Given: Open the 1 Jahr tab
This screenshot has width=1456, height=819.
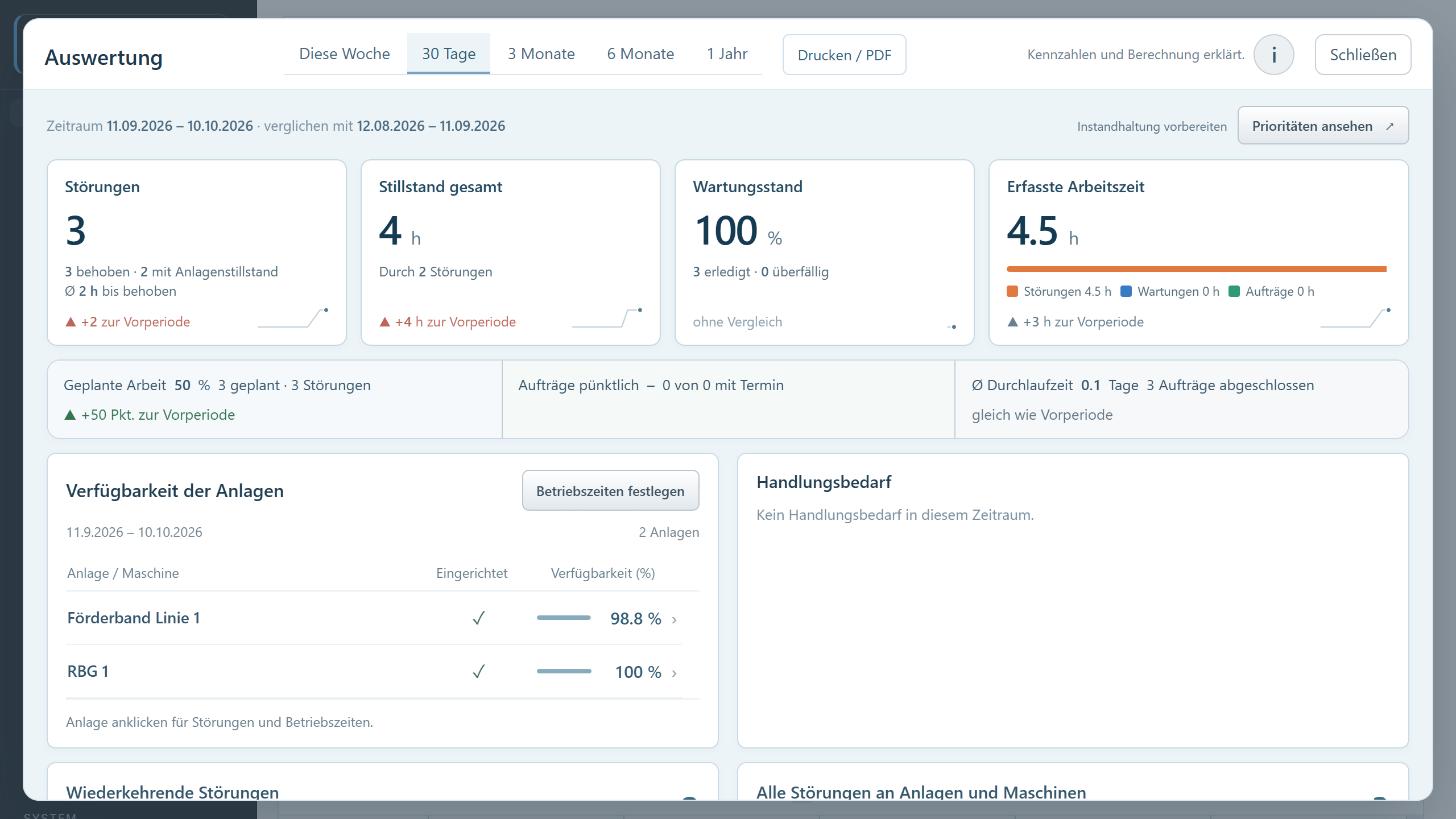Looking at the screenshot, I should [x=727, y=54].
